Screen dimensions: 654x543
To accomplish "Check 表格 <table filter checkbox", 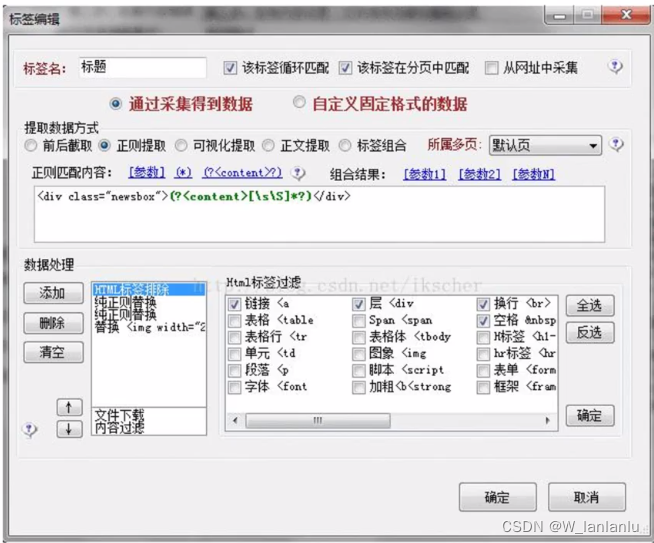I will coord(234,321).
